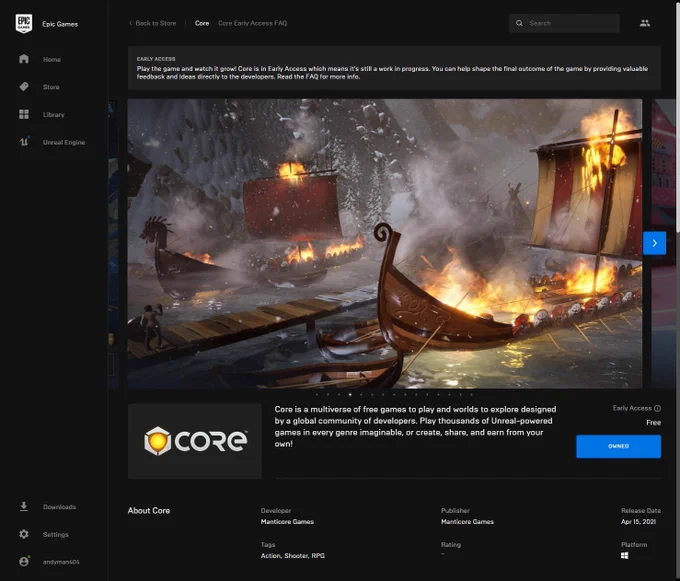
Task: Select the Core tab
Action: click(x=202, y=23)
